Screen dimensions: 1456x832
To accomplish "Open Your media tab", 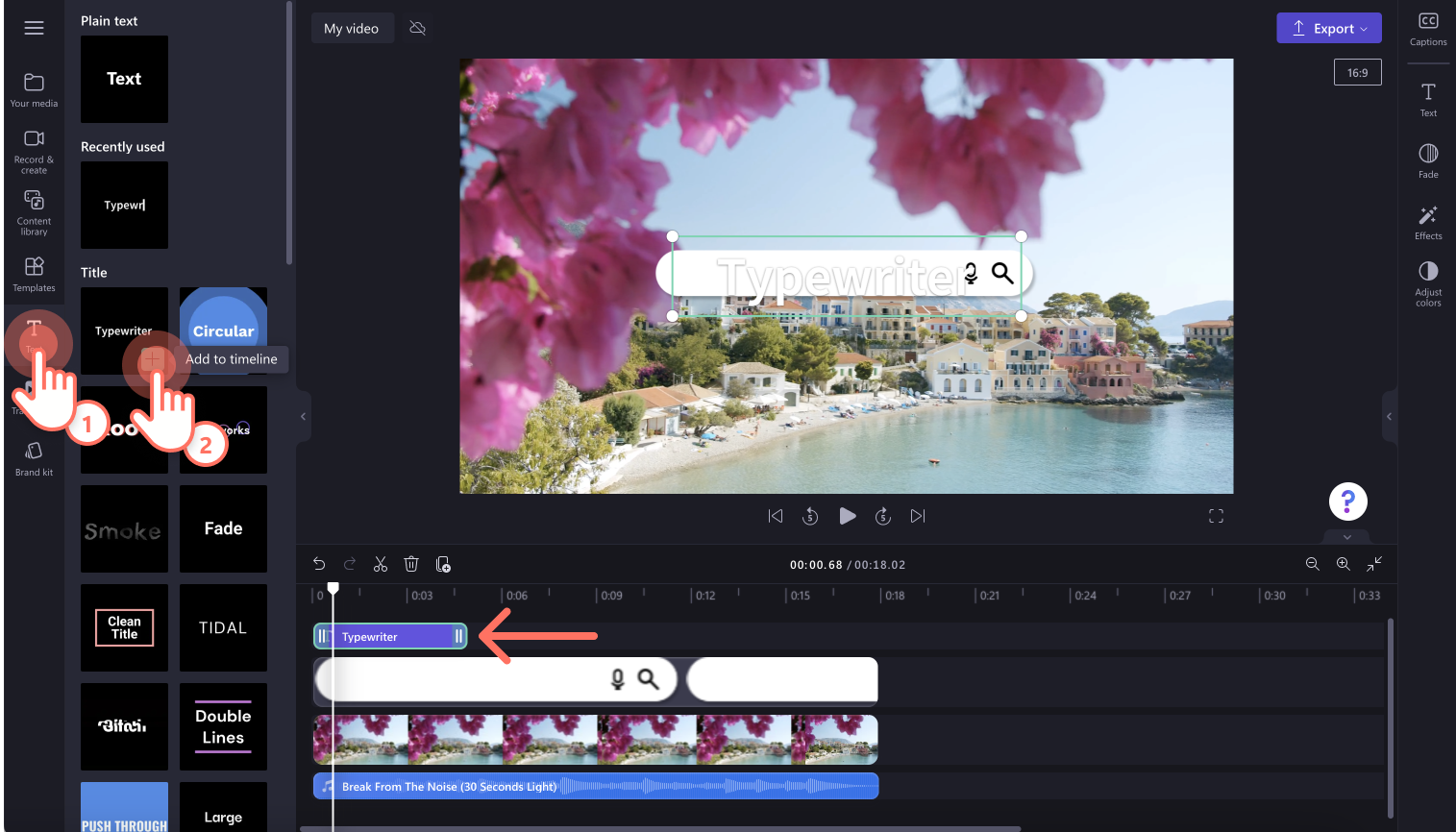I will tap(34, 90).
